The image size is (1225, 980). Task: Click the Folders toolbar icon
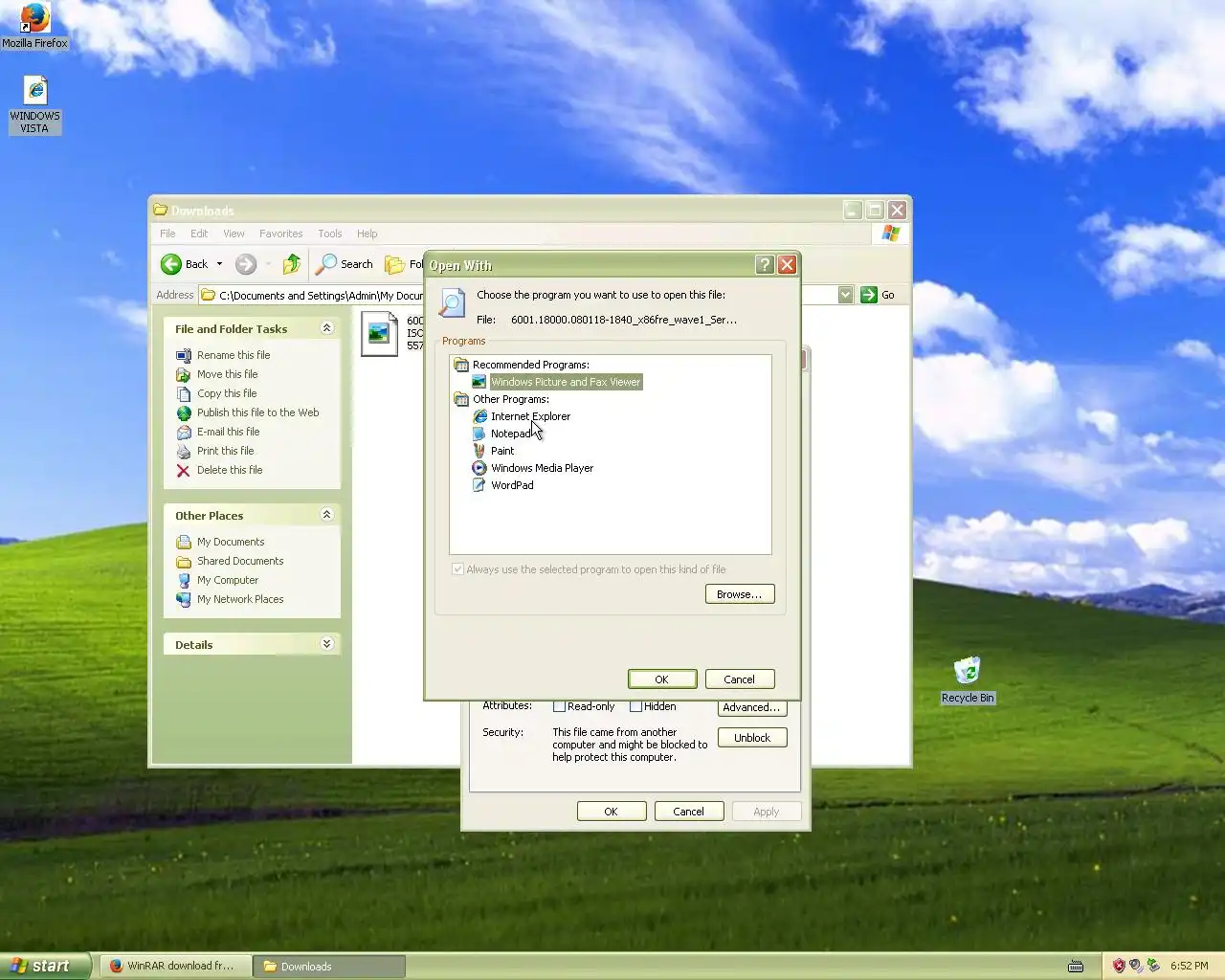pyautogui.click(x=394, y=264)
